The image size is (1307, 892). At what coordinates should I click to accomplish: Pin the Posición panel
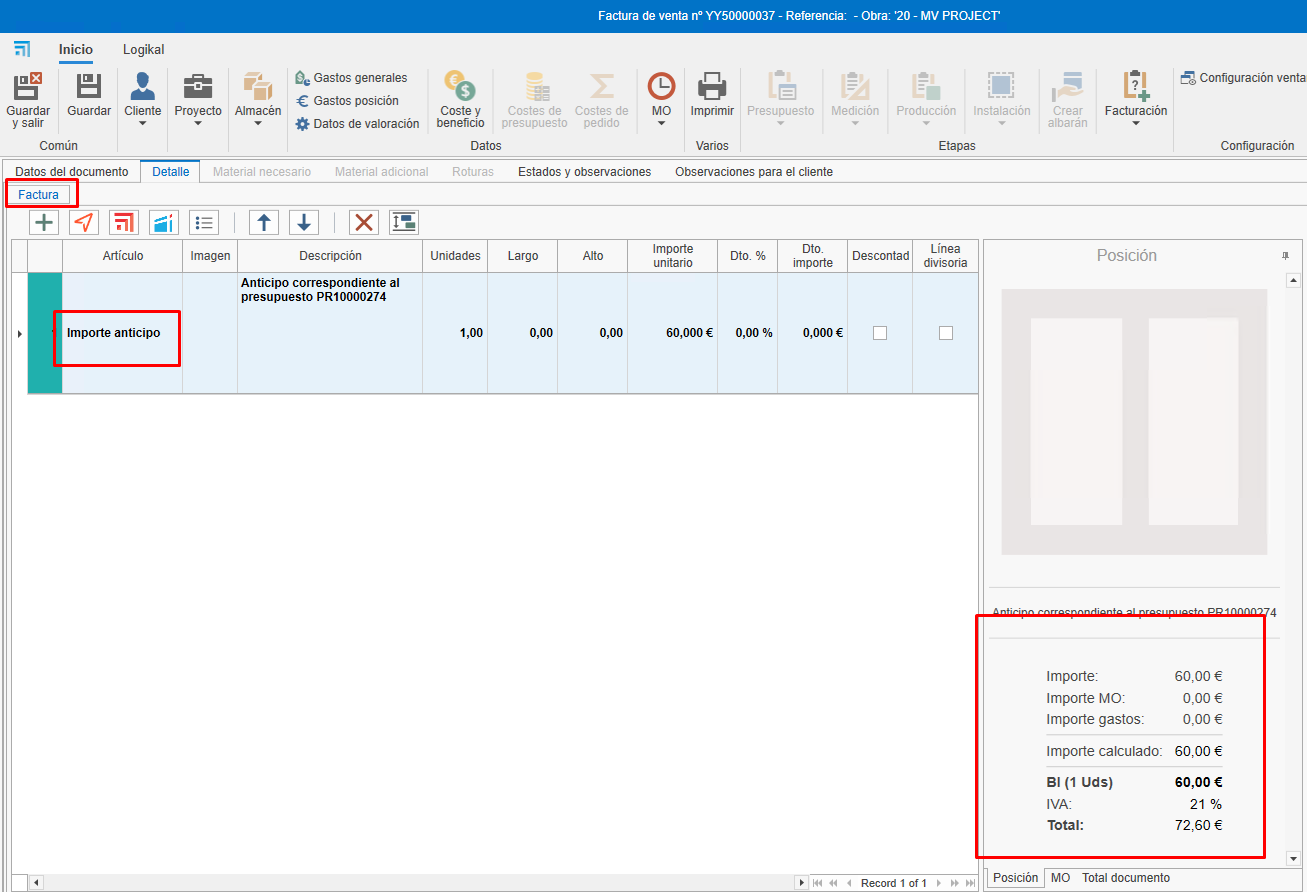[1286, 256]
